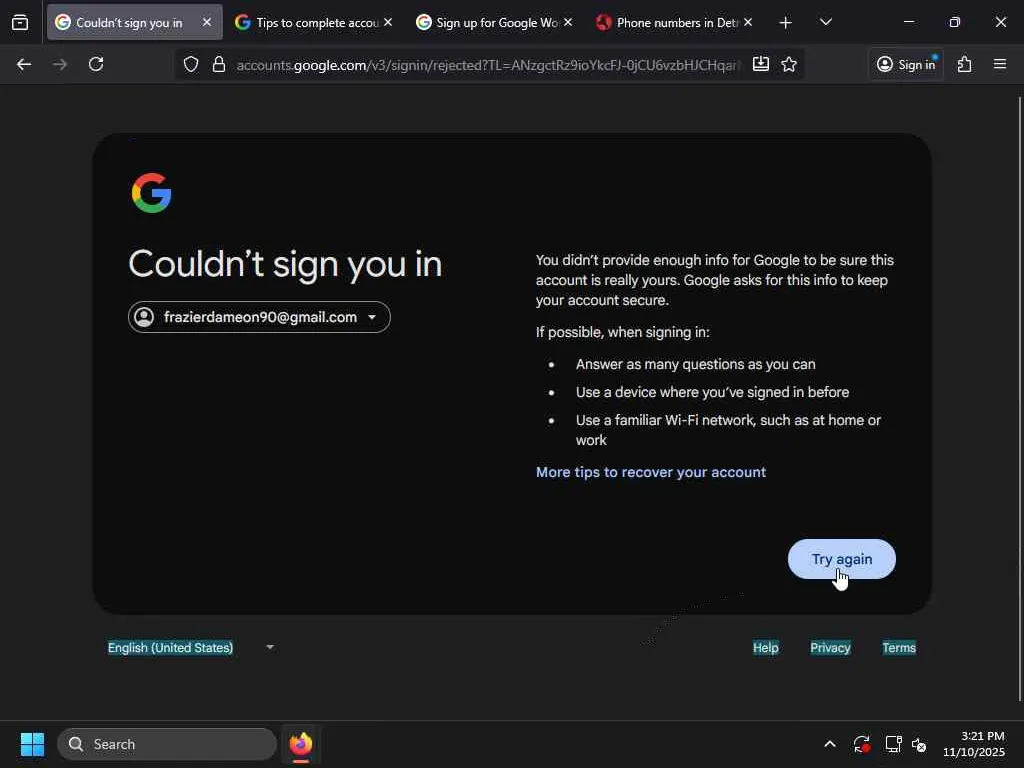Open the network display tray icon
Viewport: 1024px width, 768px height.
[893, 744]
